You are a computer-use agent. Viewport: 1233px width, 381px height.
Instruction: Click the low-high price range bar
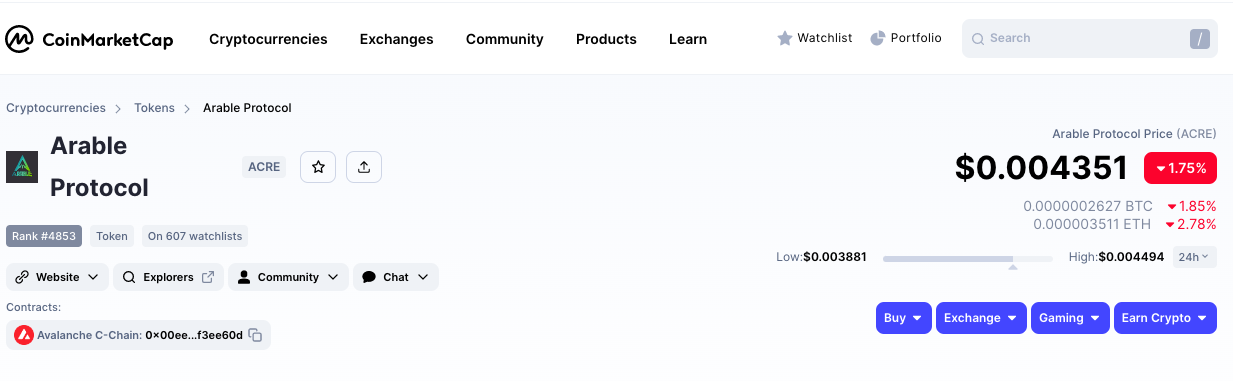(967, 258)
